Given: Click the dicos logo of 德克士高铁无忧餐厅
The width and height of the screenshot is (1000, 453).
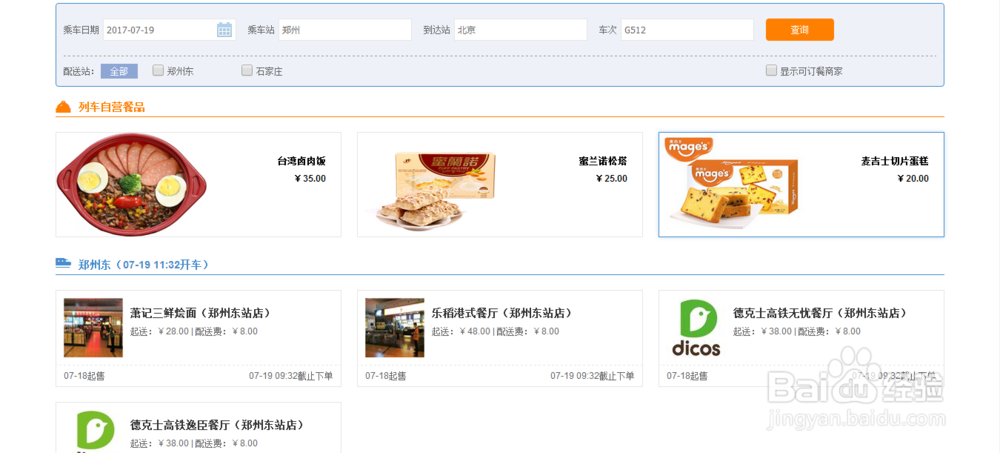Looking at the screenshot, I should tap(696, 327).
